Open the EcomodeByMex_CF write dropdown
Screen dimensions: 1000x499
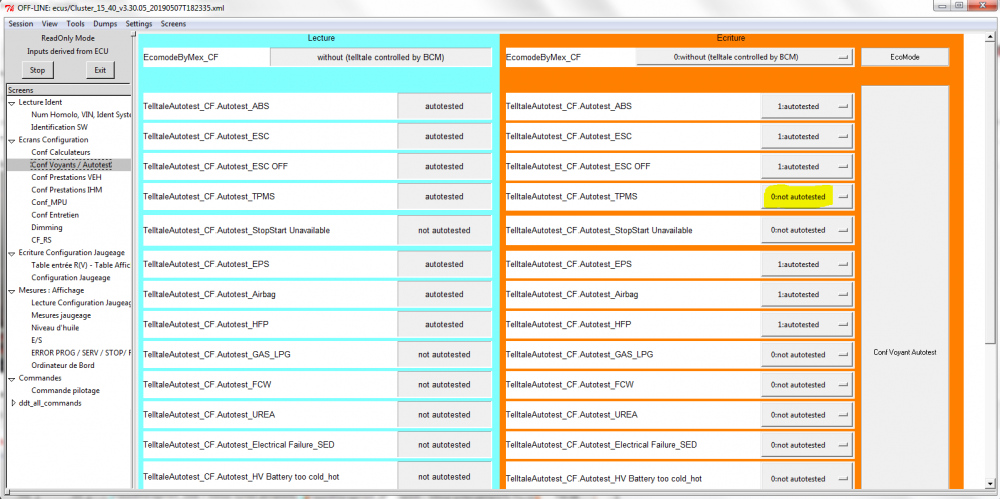745,57
